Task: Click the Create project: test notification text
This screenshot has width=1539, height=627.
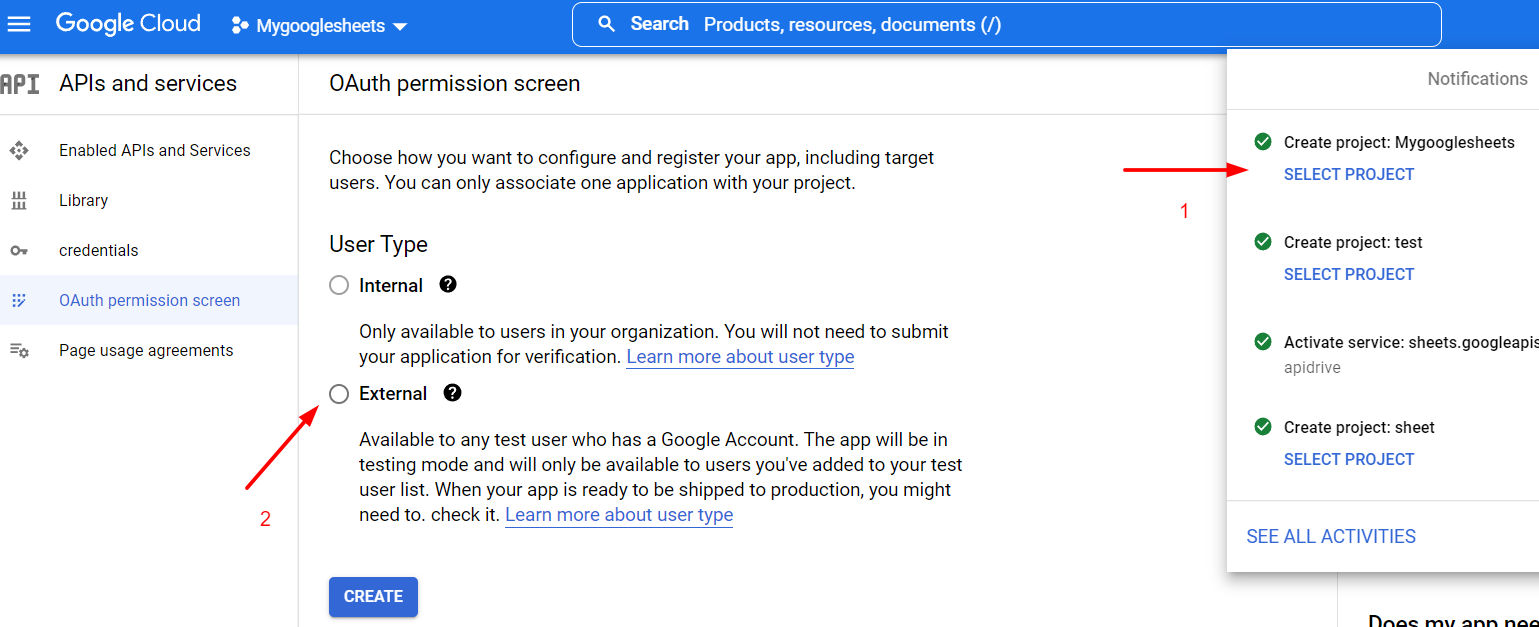Action: tap(1353, 242)
